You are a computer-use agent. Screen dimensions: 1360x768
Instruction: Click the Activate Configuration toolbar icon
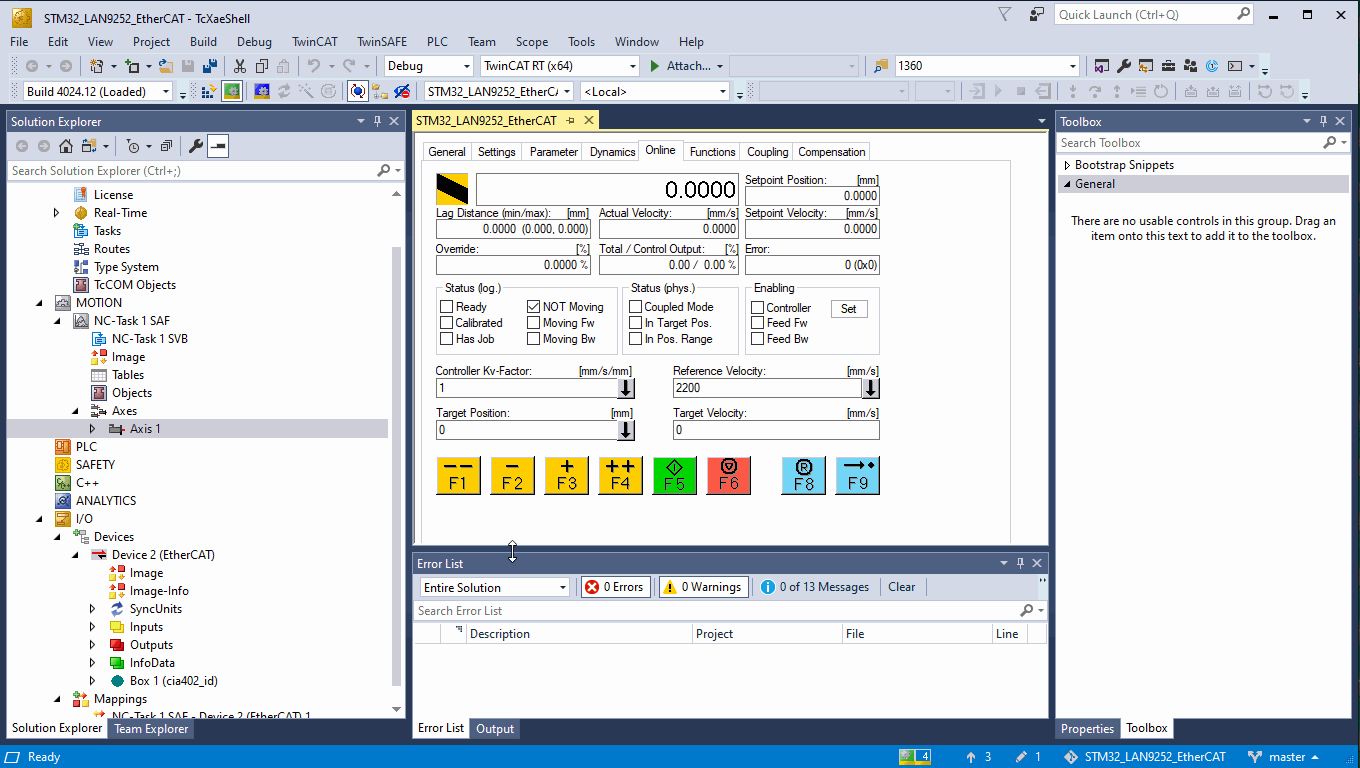coord(209,91)
